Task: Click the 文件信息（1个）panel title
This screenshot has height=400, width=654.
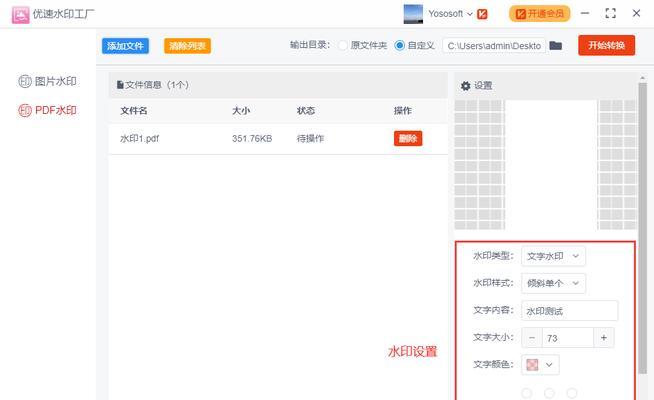Action: 157,85
